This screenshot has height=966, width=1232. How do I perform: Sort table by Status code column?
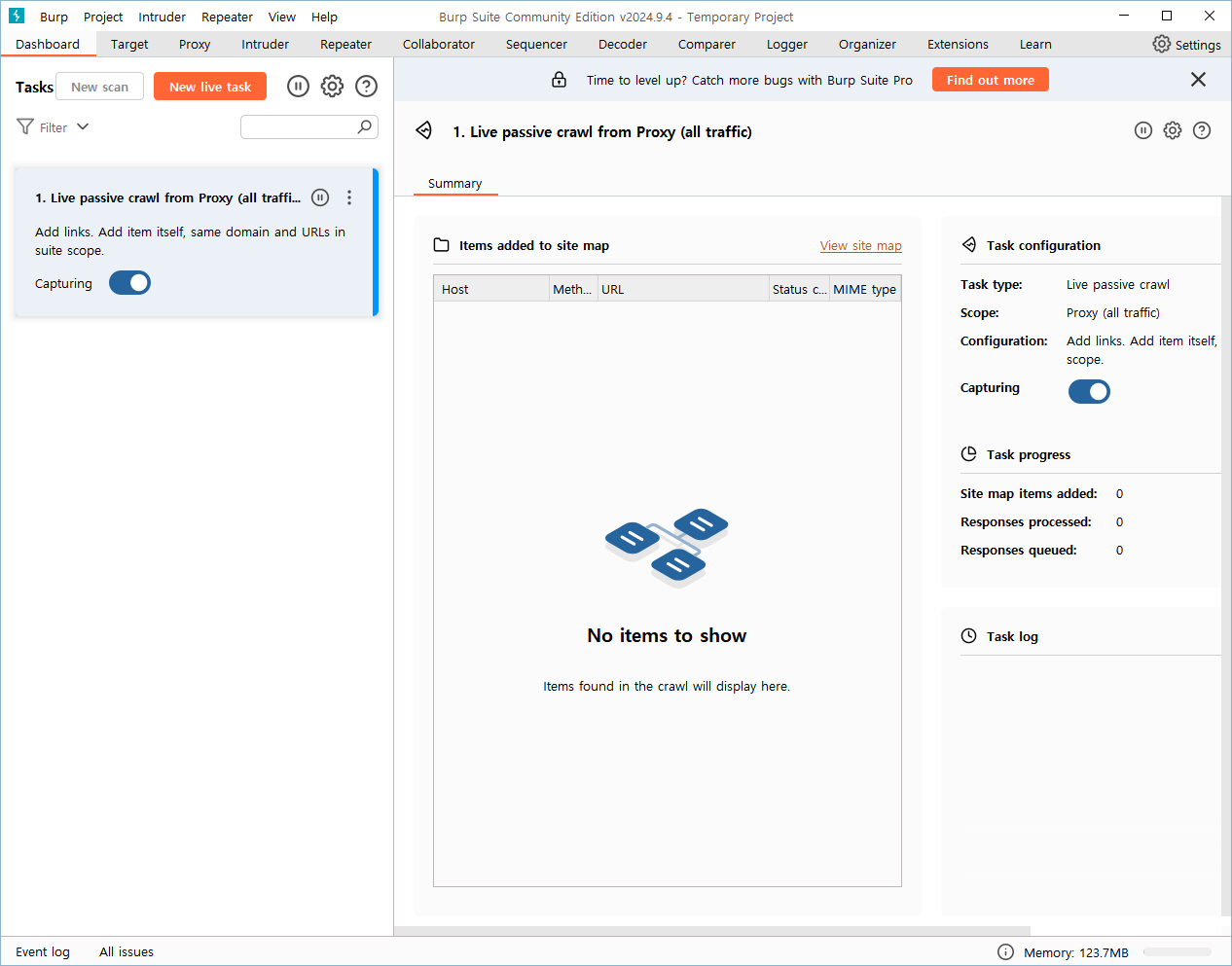pyautogui.click(x=799, y=289)
